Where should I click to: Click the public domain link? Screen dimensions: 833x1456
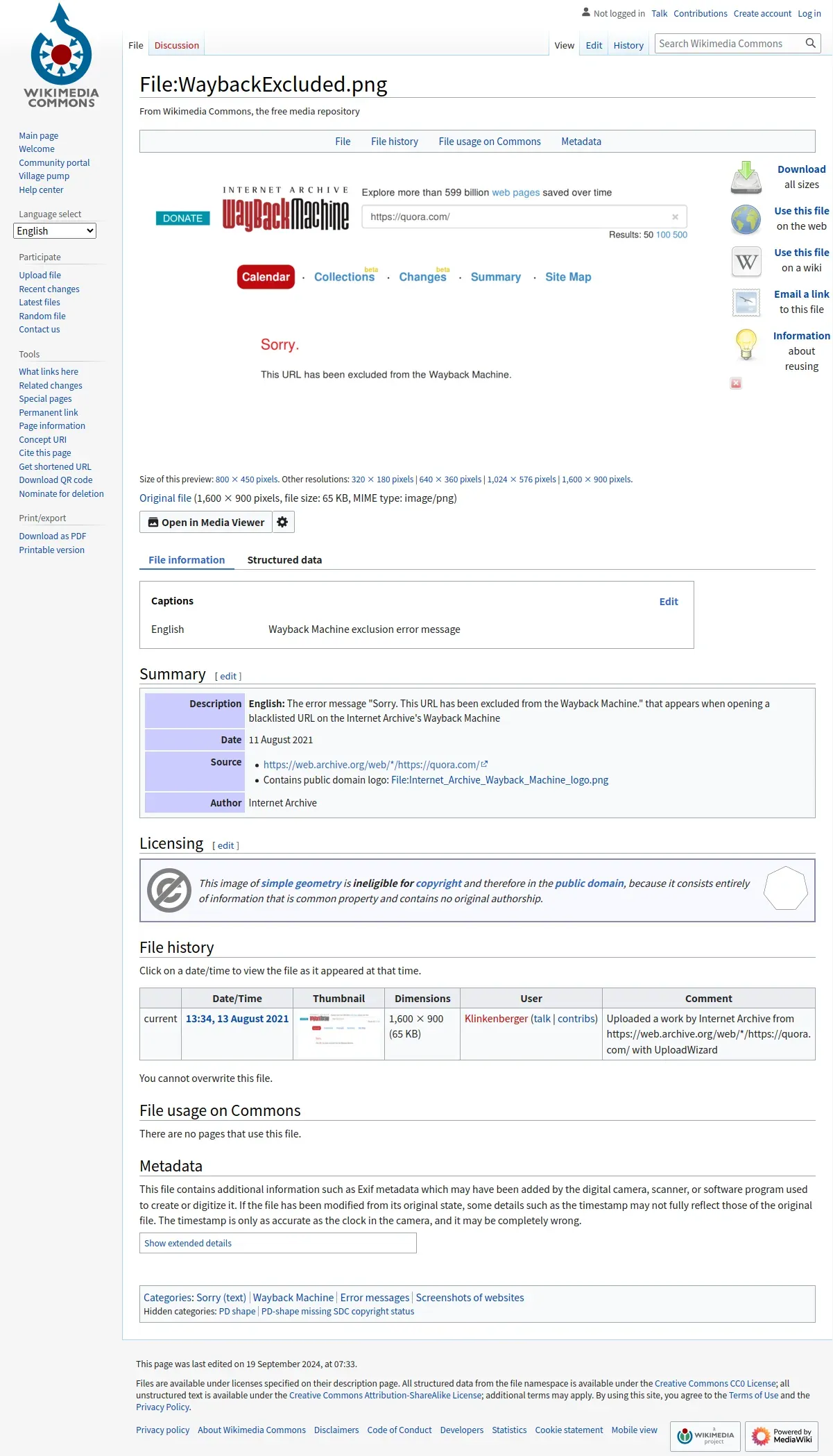(589, 883)
